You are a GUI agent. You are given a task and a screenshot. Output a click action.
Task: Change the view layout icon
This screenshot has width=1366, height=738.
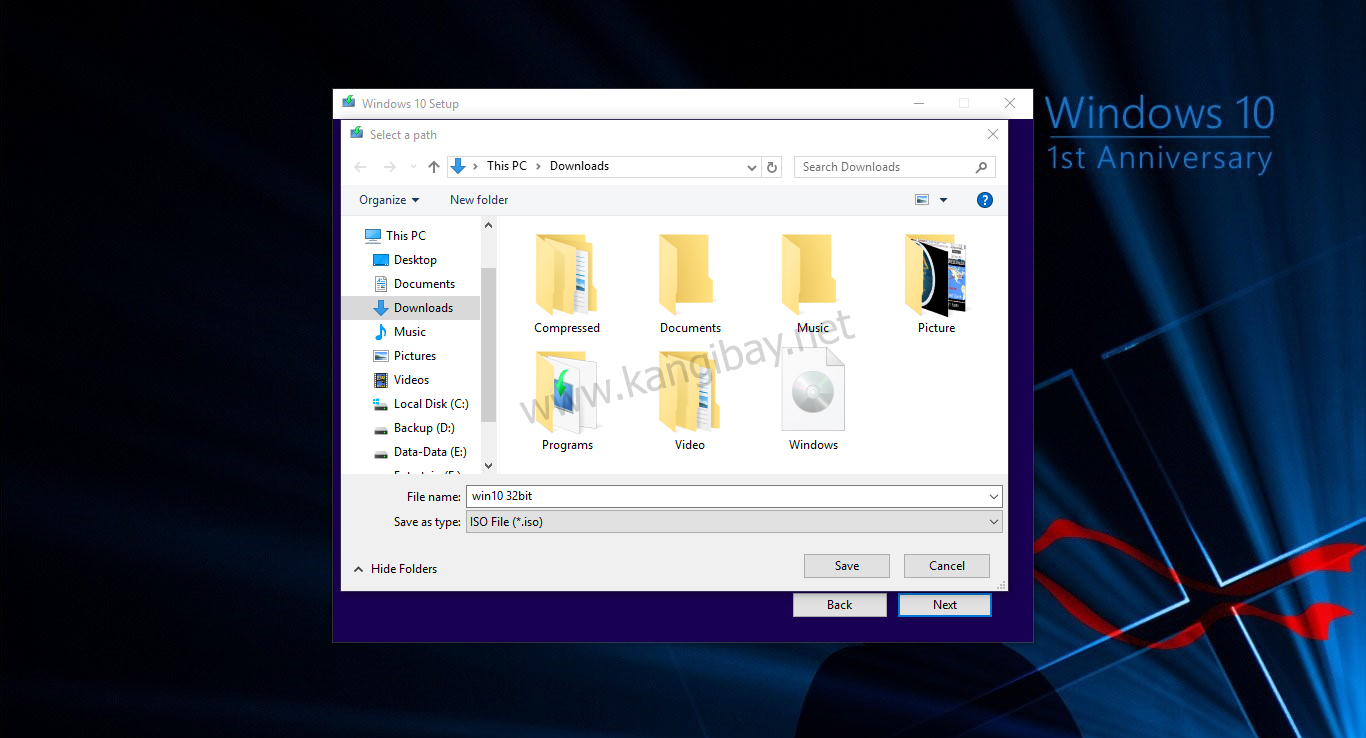coord(922,200)
